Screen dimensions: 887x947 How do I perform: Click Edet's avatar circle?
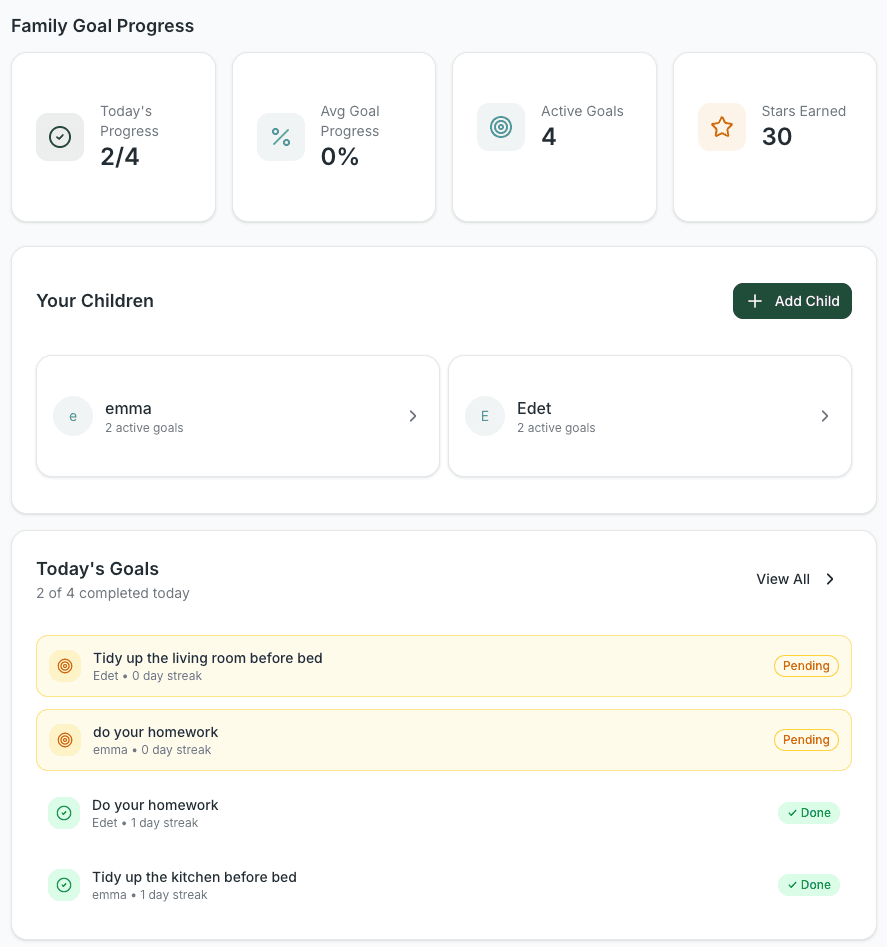(x=484, y=416)
